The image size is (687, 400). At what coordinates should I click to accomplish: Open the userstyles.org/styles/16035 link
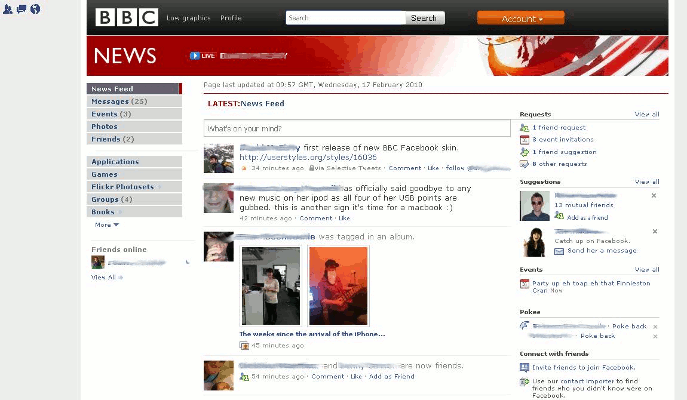(308, 157)
